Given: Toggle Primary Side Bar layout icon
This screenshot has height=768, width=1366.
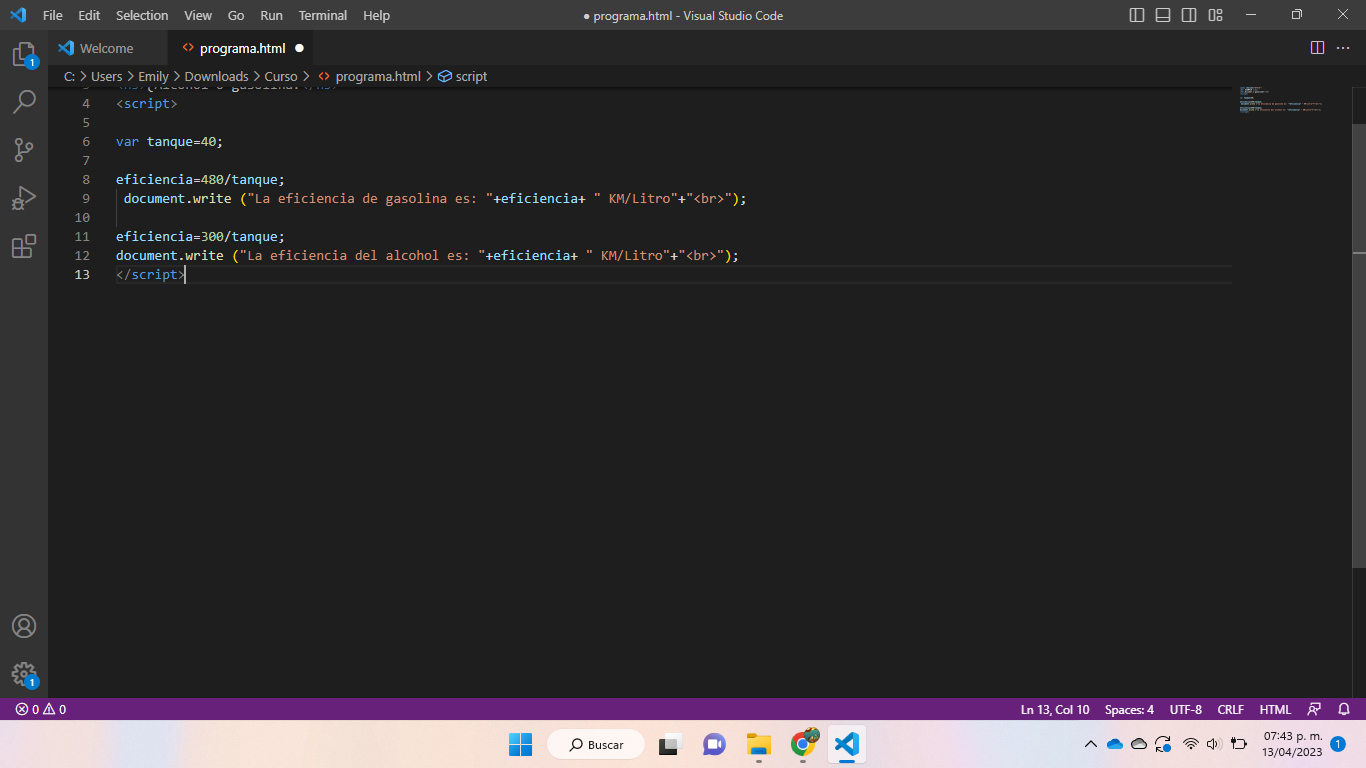Looking at the screenshot, I should click(x=1137, y=15).
